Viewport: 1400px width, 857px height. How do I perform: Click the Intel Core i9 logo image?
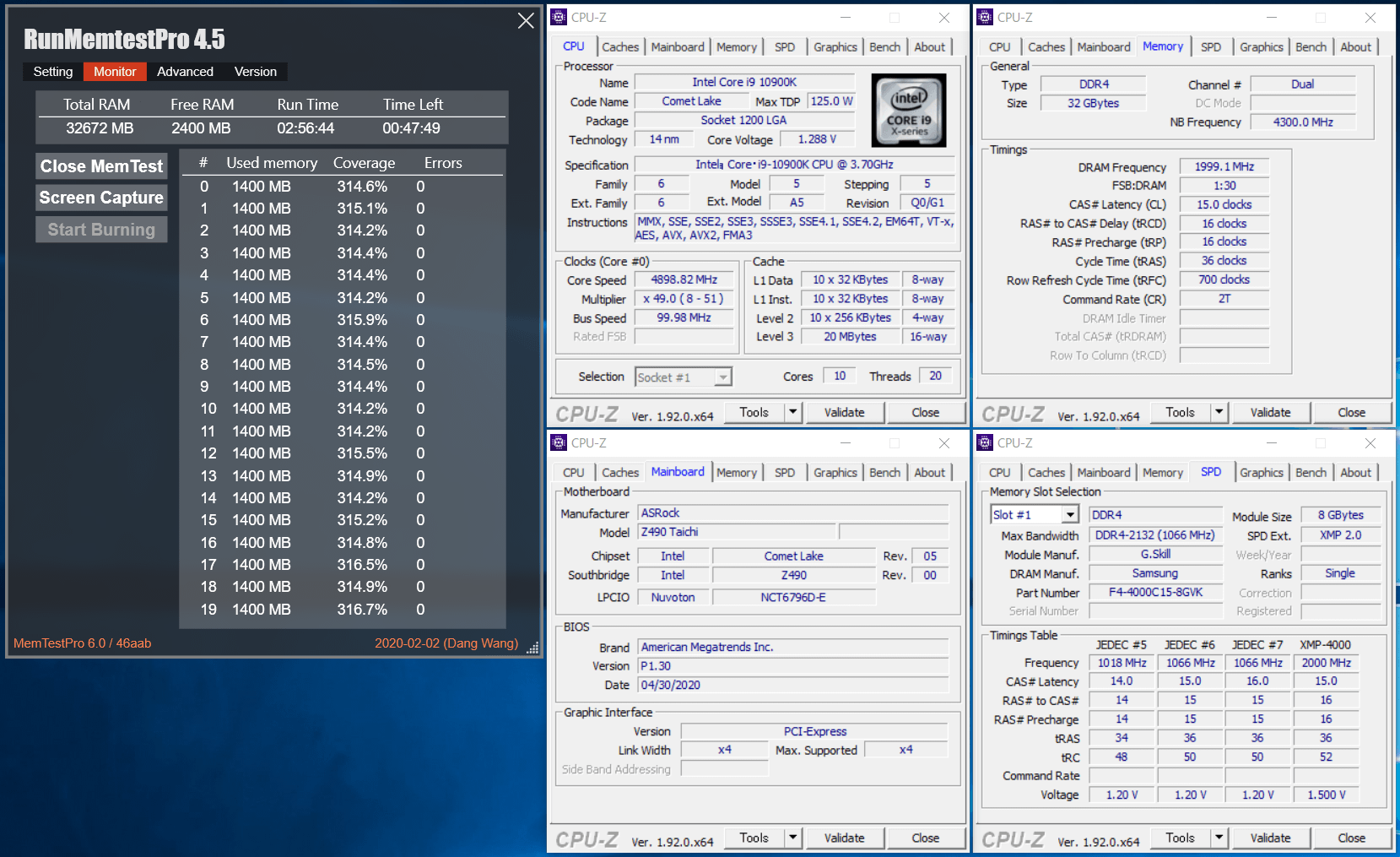click(908, 111)
